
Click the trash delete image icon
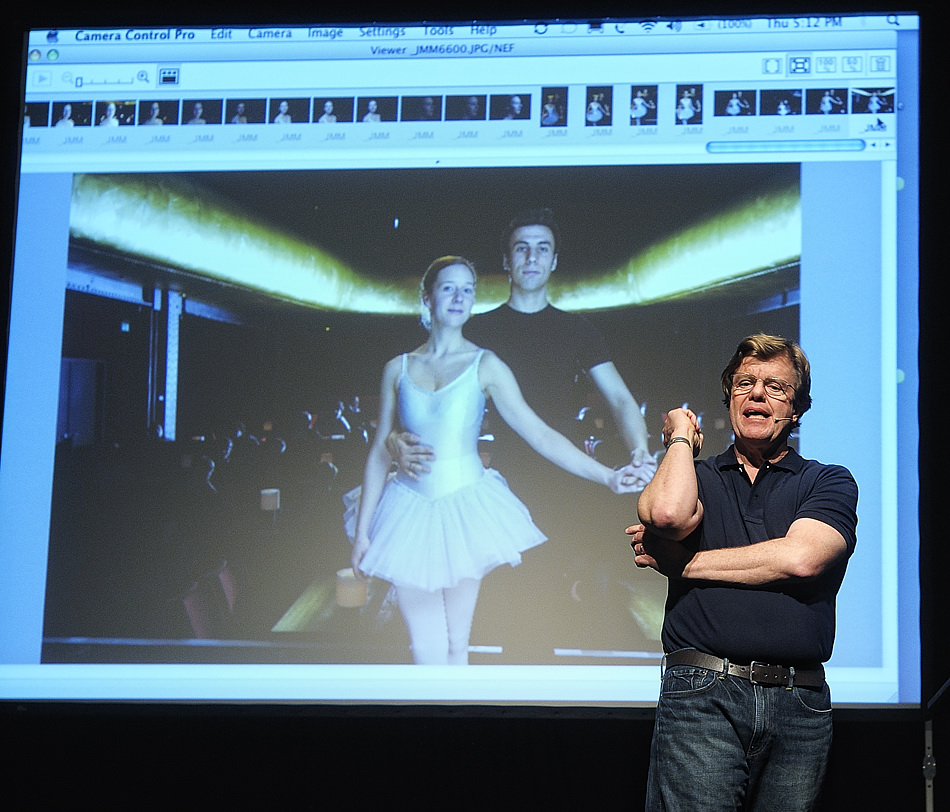[x=879, y=64]
